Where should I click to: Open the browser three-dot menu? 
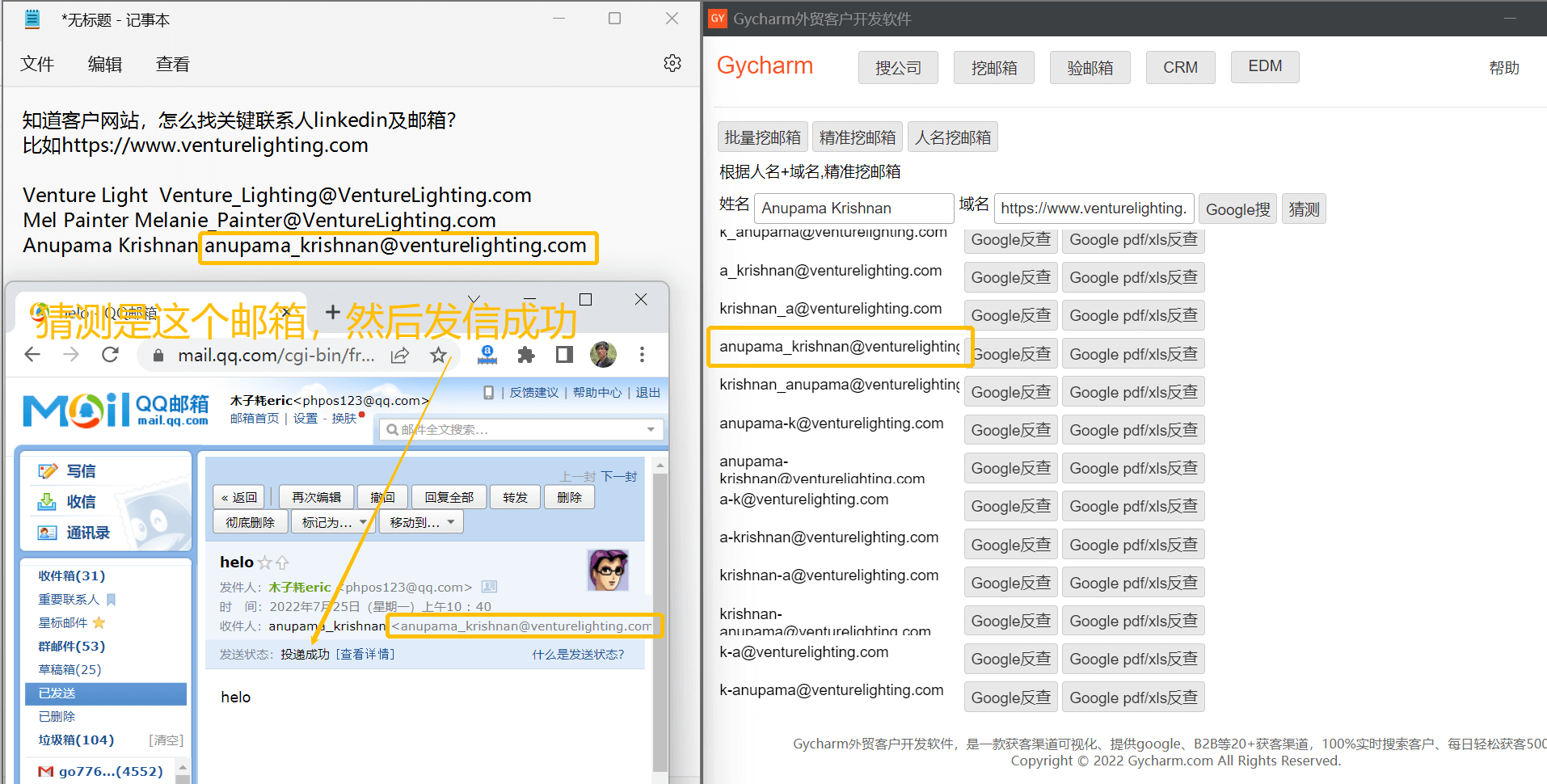(x=642, y=354)
